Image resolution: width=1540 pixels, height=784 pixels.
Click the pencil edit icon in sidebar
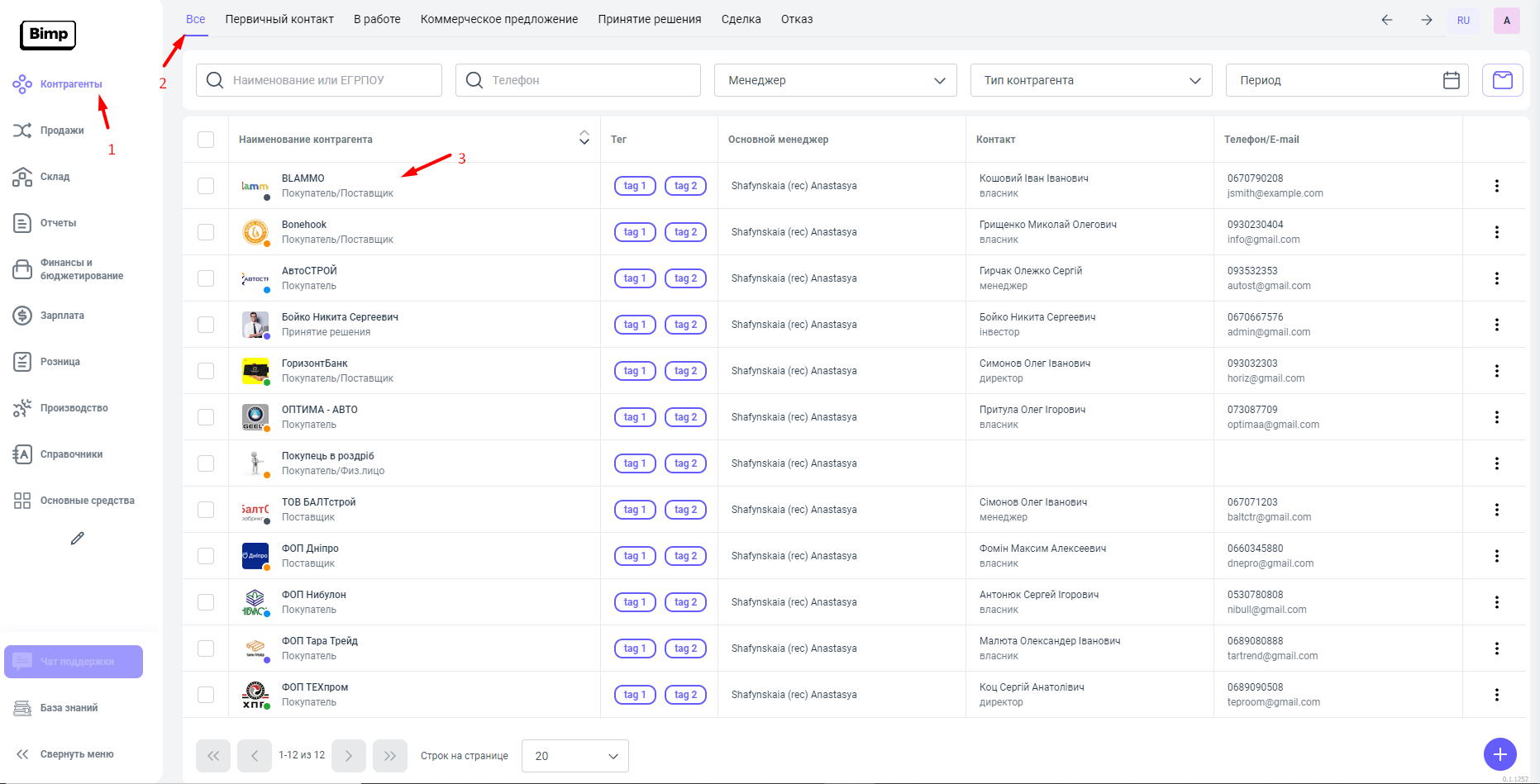pyautogui.click(x=78, y=539)
